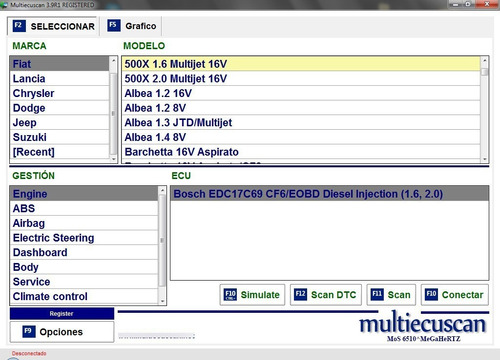This screenshot has height=360, width=500.
Task: Click MARCA list scroll down arrow
Action: point(113,159)
